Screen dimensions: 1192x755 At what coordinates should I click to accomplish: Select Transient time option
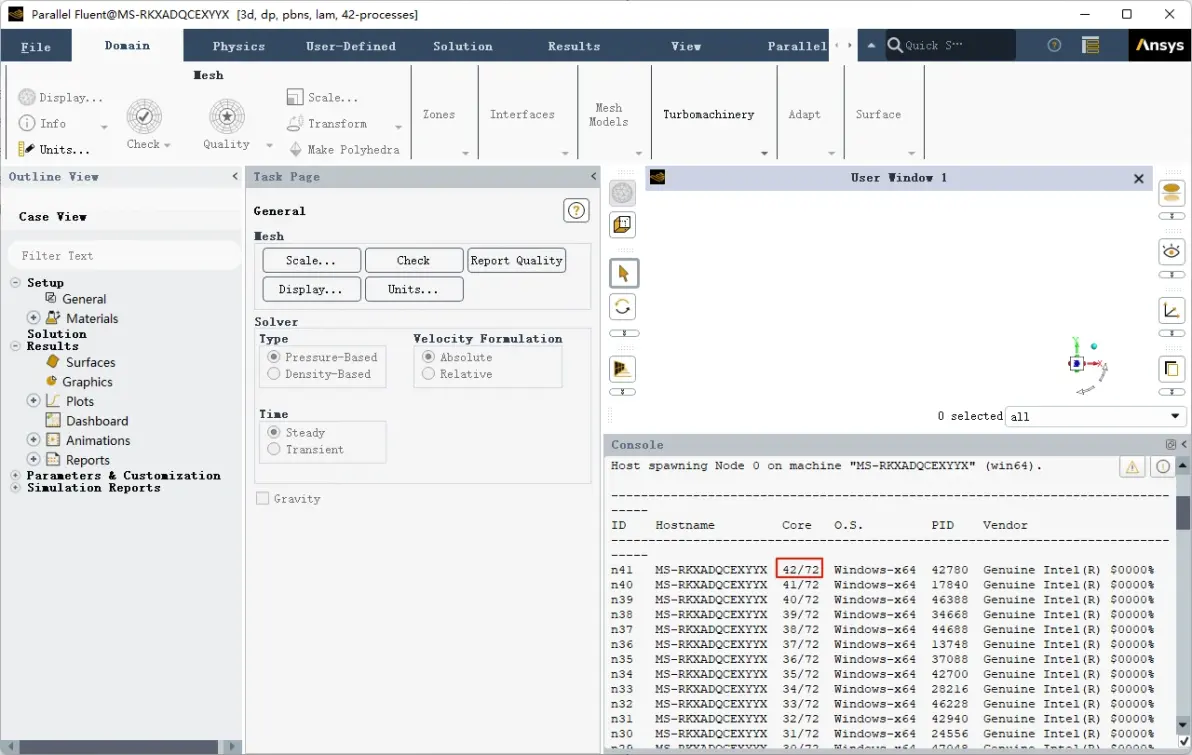274,449
